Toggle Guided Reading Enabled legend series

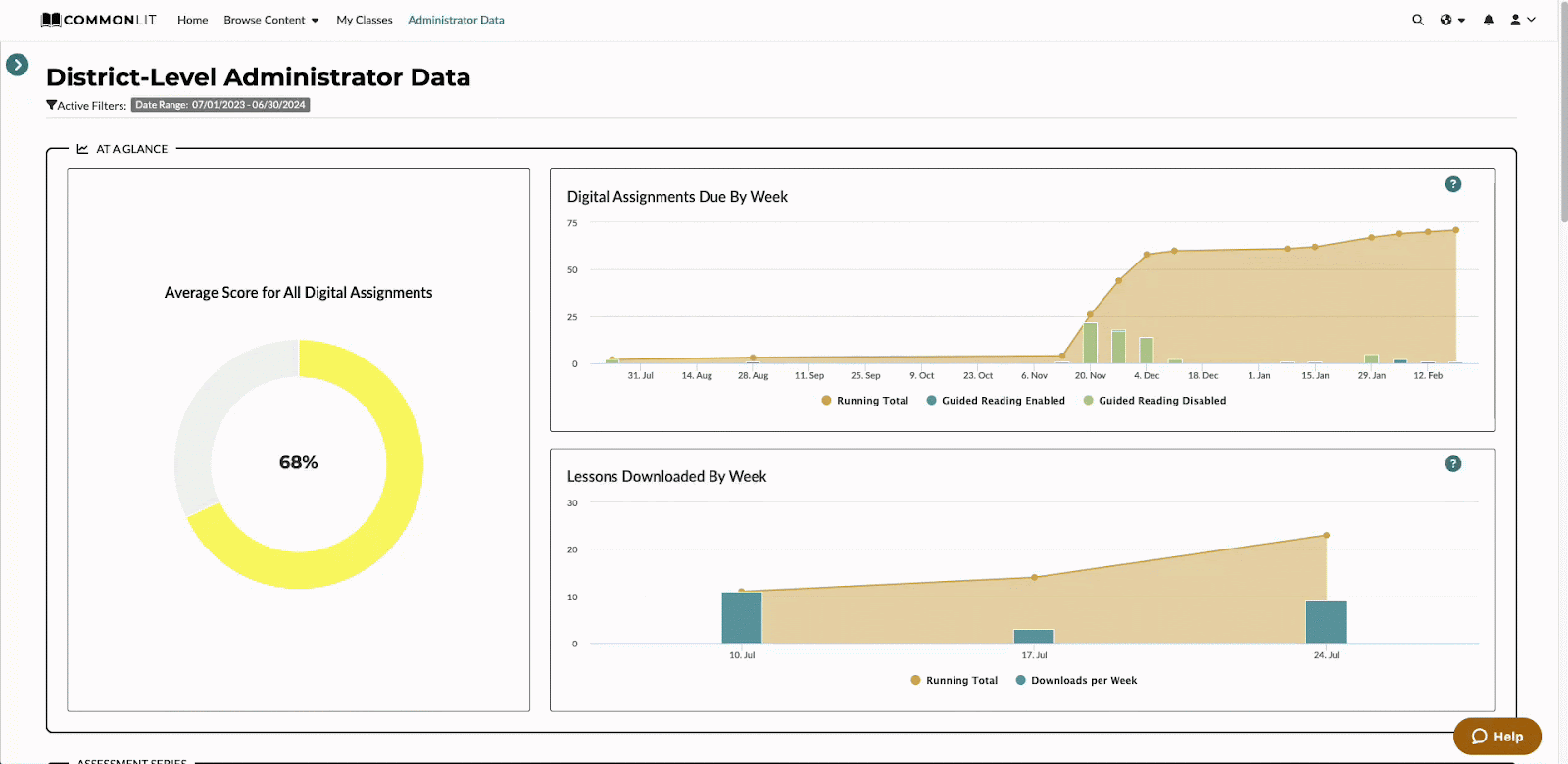(x=996, y=401)
